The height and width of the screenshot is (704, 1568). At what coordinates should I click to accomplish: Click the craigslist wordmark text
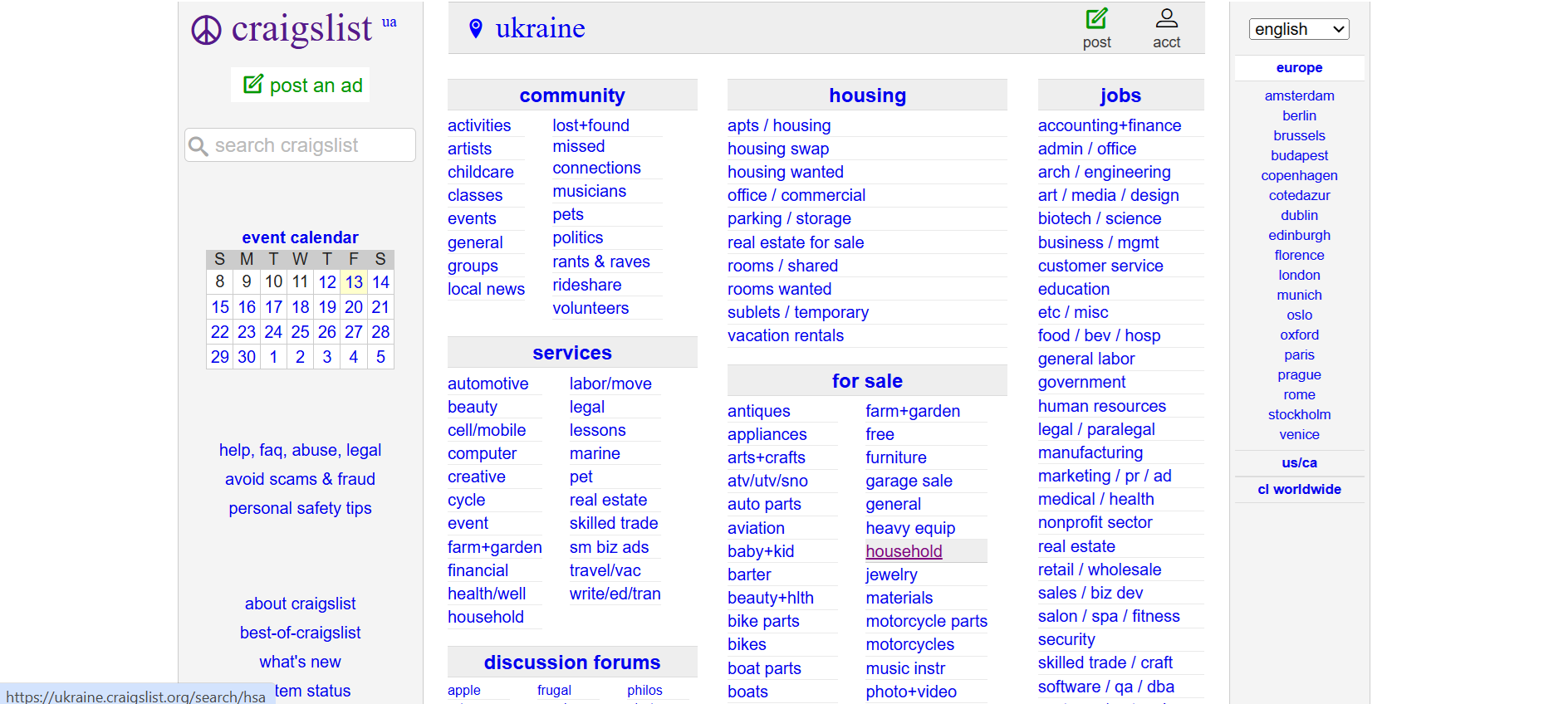tap(301, 29)
